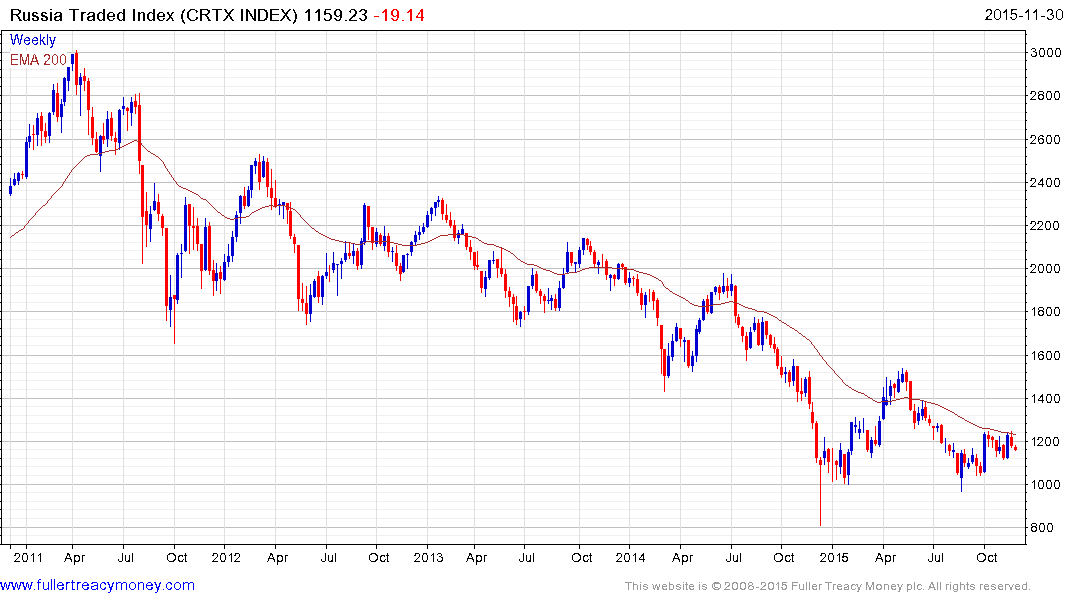Image resolution: width=1075 pixels, height=600 pixels.
Task: Click the 2015 year label on time axis
Action: pos(833,557)
